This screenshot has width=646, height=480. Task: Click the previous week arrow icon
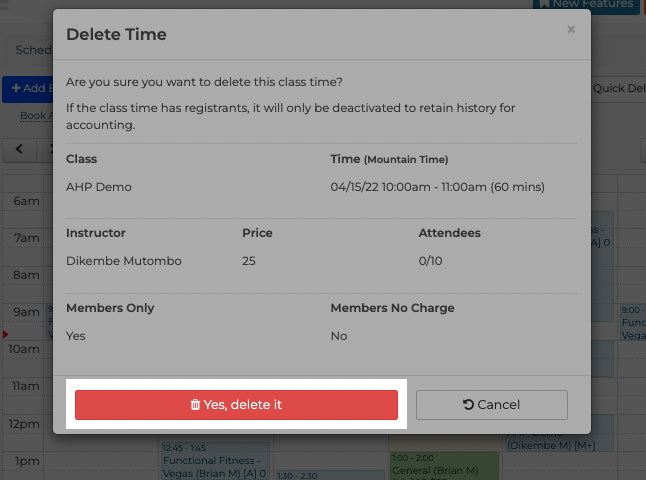[x=19, y=149]
